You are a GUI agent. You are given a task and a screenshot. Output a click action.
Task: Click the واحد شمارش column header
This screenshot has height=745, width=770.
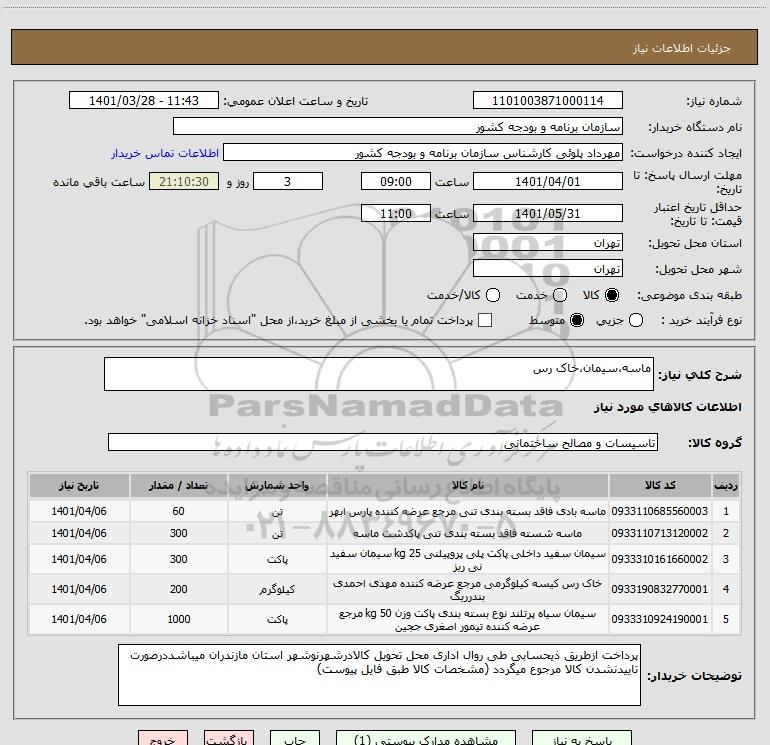coord(277,485)
